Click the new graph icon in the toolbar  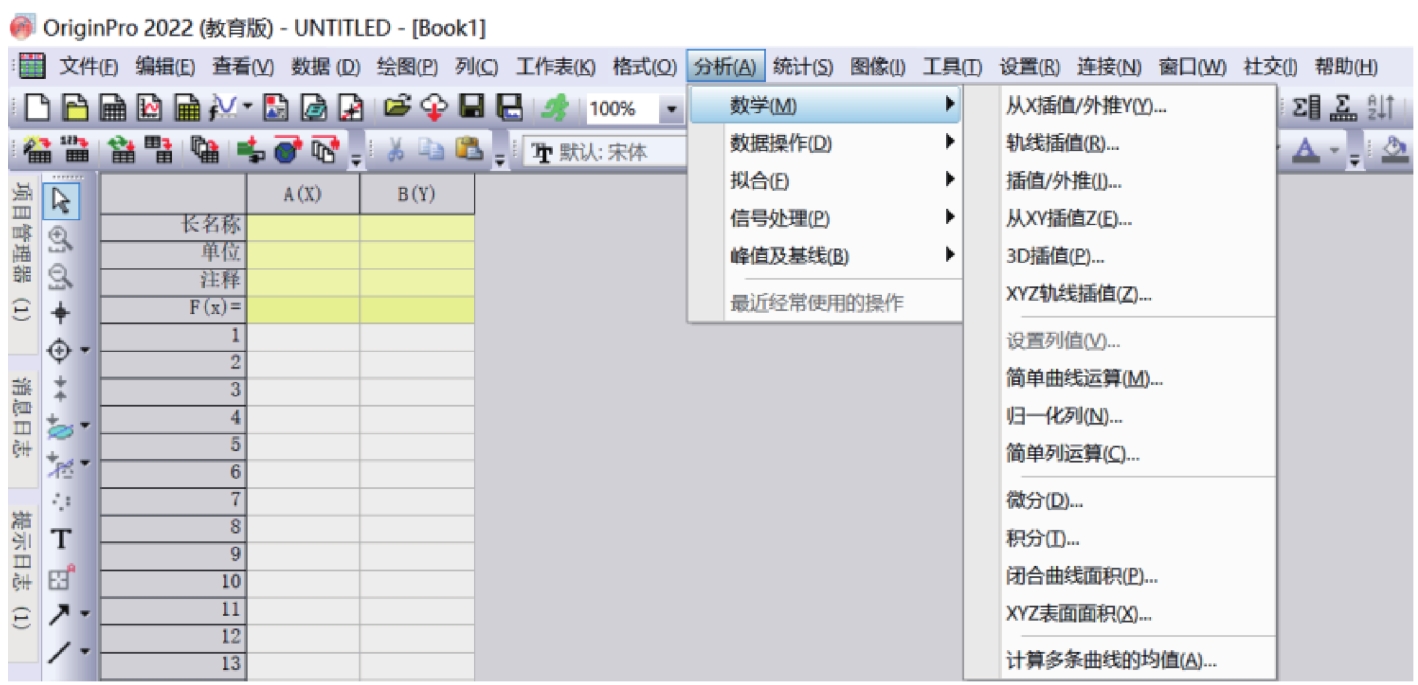click(x=149, y=107)
